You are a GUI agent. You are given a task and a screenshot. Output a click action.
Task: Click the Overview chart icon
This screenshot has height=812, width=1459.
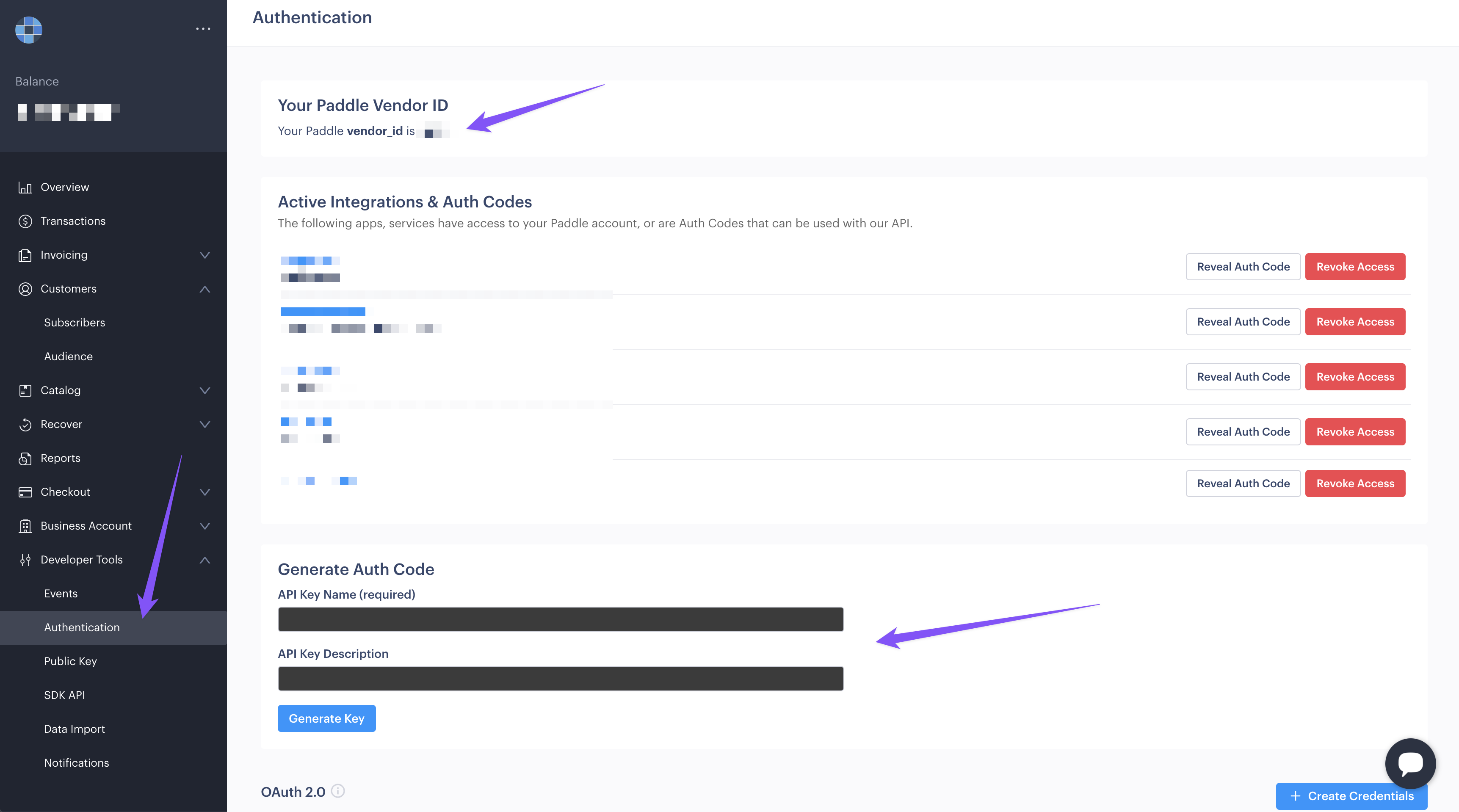point(25,188)
